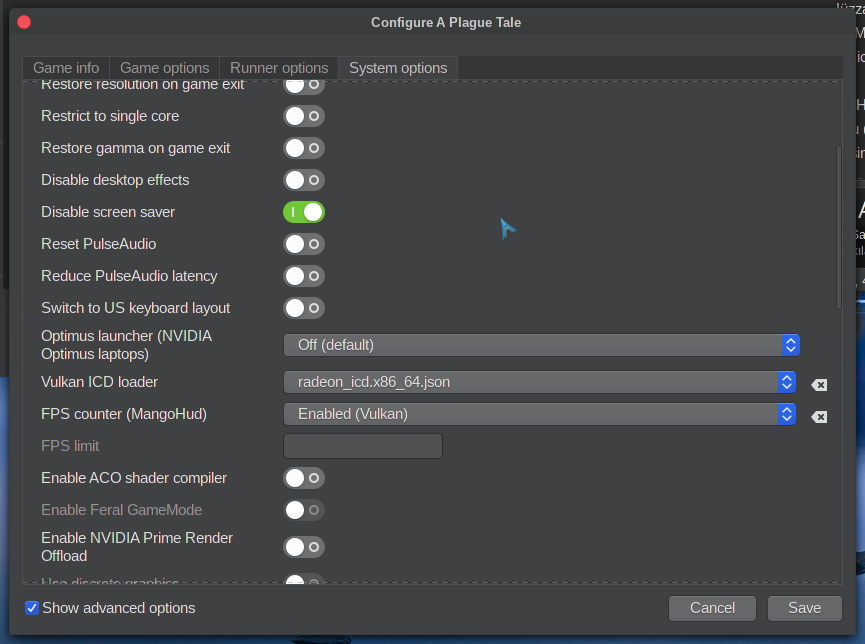The height and width of the screenshot is (644, 865).
Task: Uncheck Show advanced options checkbox
Action: 32,608
